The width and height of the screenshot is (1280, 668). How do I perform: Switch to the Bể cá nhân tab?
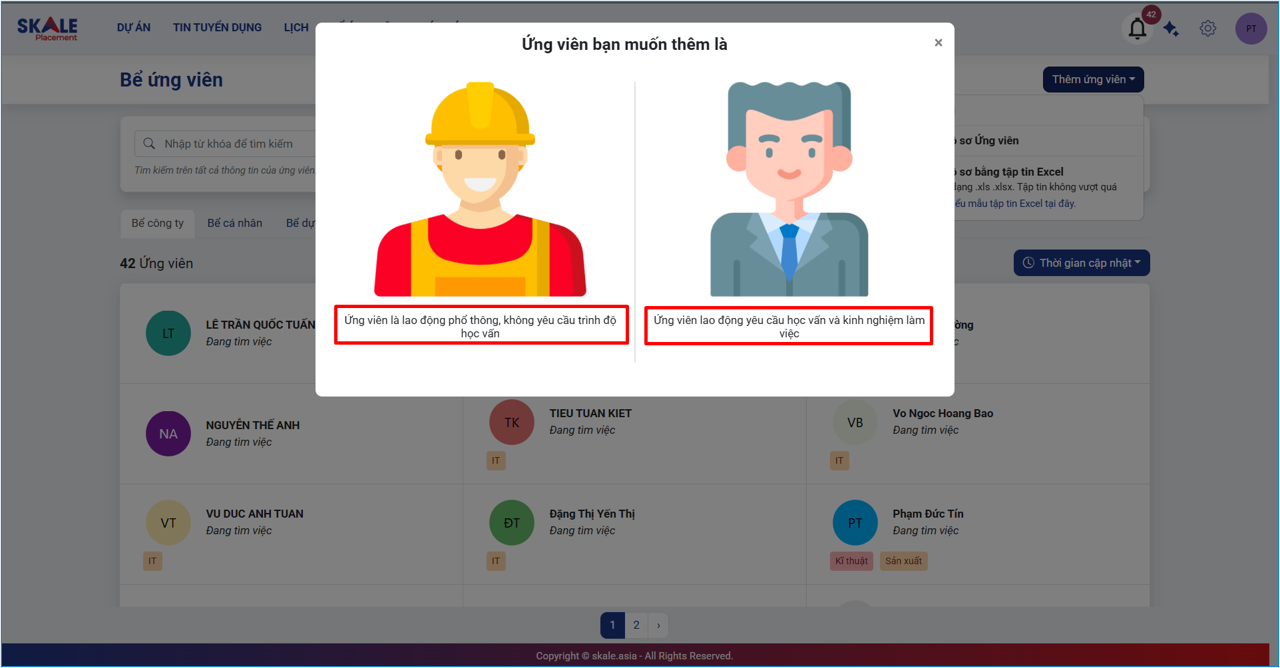(235, 223)
